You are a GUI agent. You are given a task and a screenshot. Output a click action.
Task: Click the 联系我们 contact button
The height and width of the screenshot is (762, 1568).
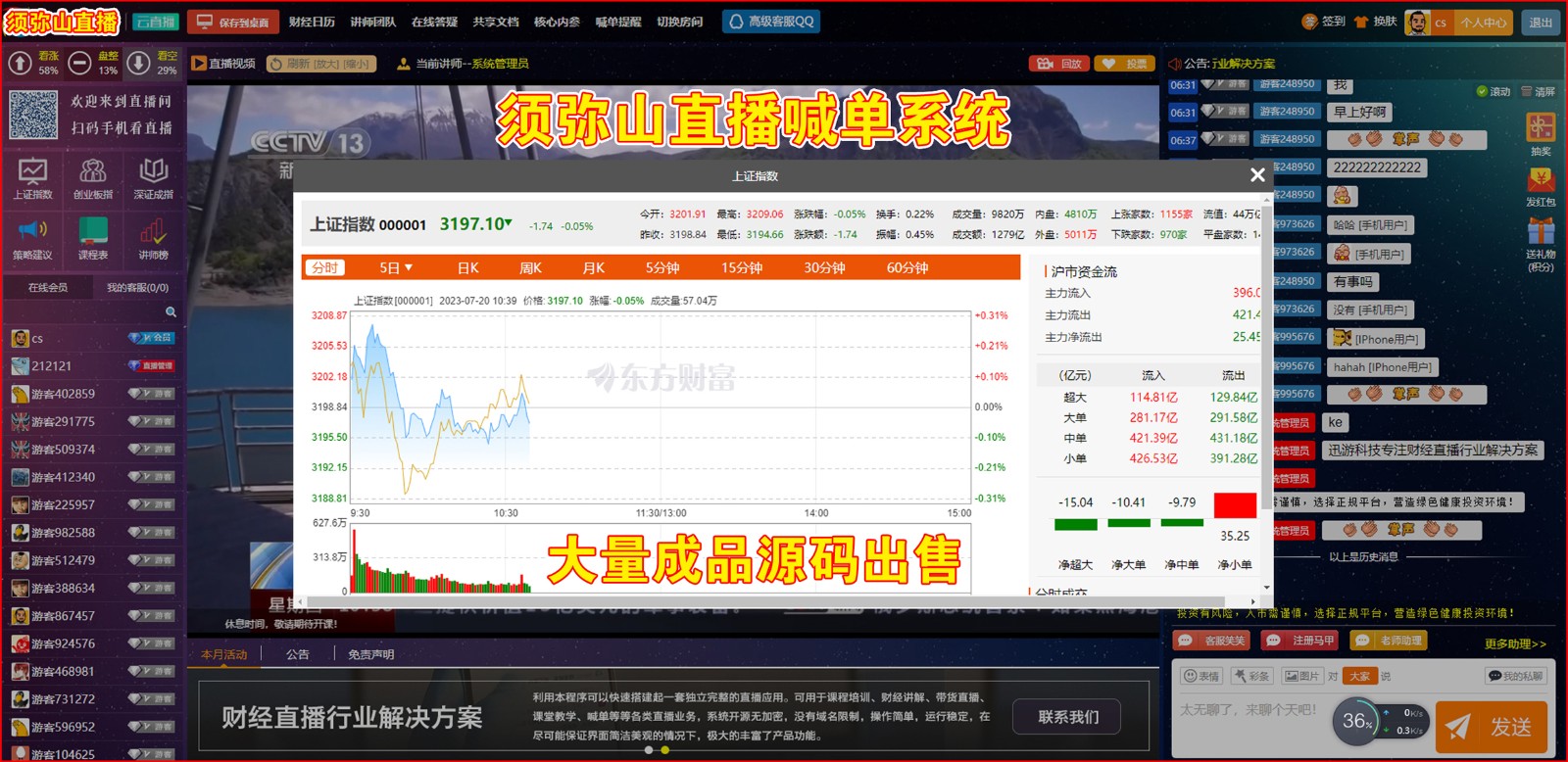[x=1067, y=717]
